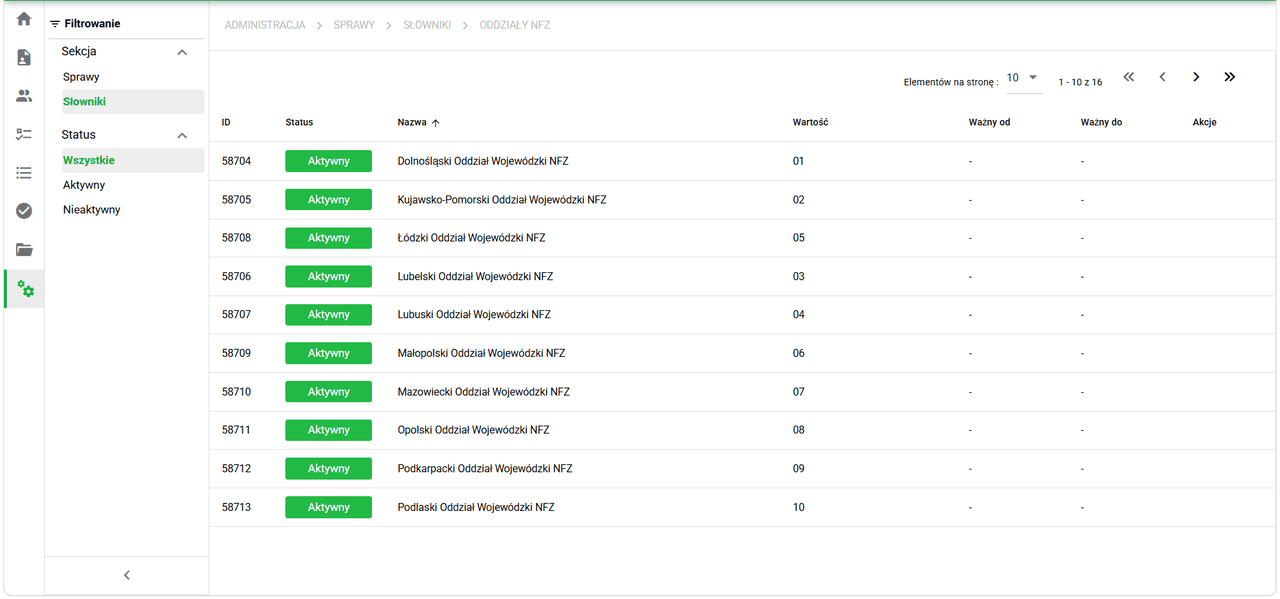
Task: Toggle sort arrow next to Nazwa
Action: pyautogui.click(x=436, y=123)
